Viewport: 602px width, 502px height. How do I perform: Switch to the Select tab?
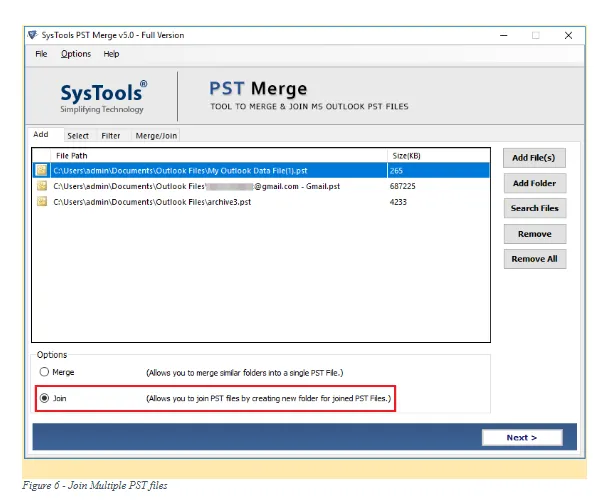tap(78, 136)
